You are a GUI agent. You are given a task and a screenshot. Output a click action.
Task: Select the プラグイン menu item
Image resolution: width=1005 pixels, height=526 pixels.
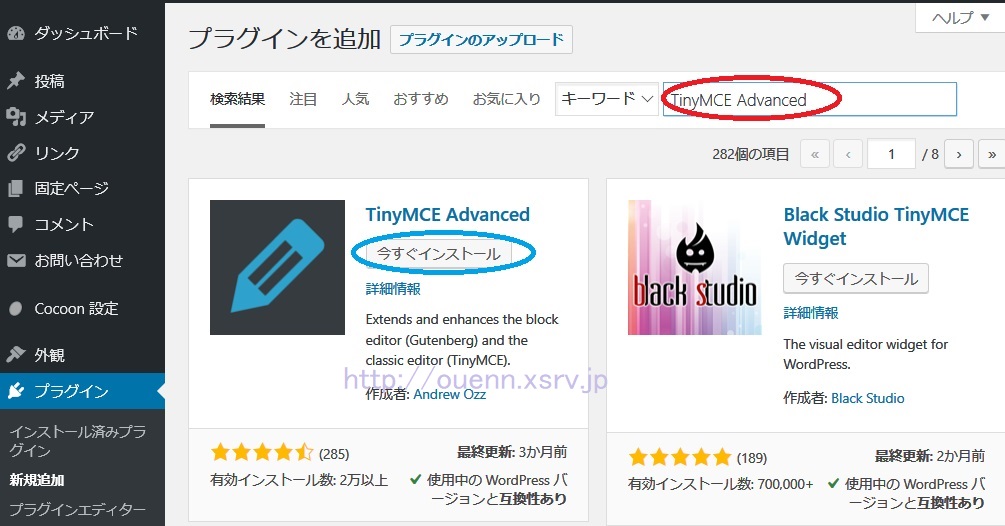82,391
